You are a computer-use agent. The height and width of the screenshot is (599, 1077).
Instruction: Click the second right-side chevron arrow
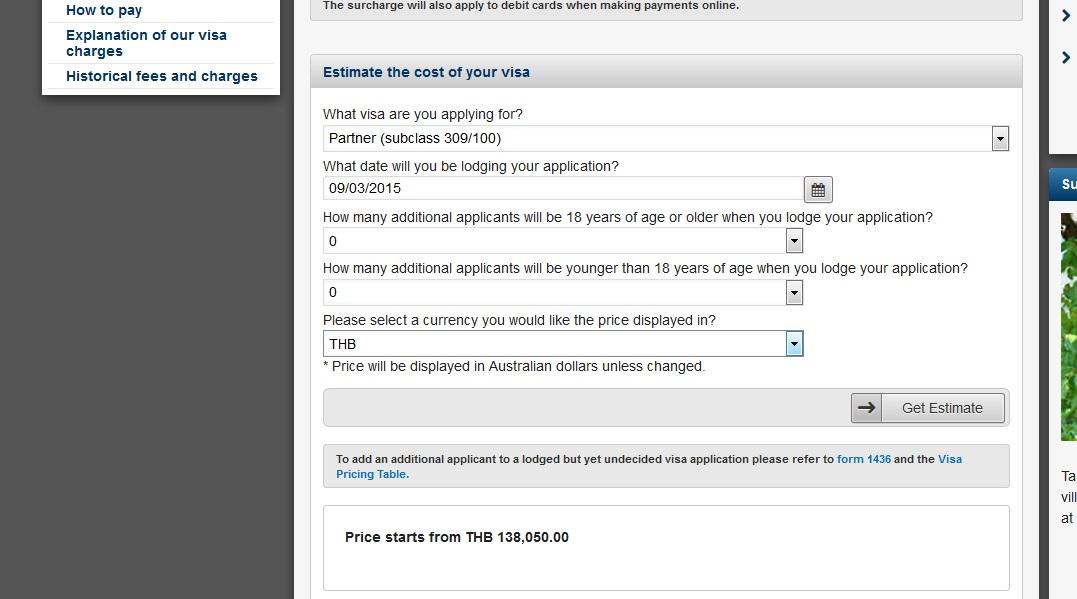[x=1066, y=57]
